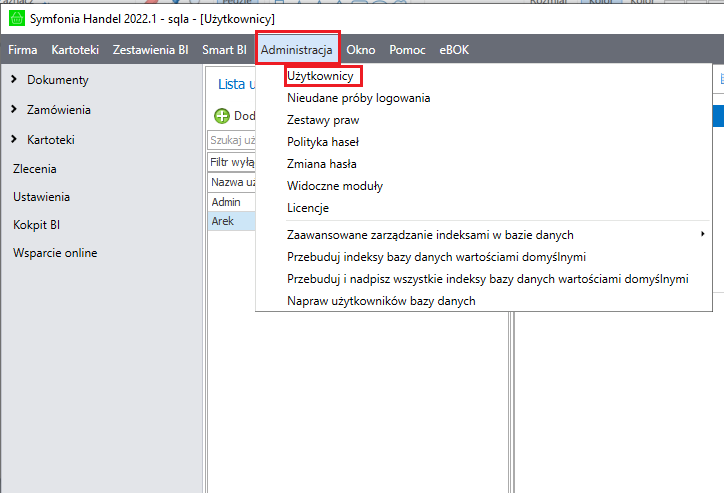This screenshot has width=724, height=493.
Task: Open the eBOK menu in menu bar
Action: tap(453, 50)
